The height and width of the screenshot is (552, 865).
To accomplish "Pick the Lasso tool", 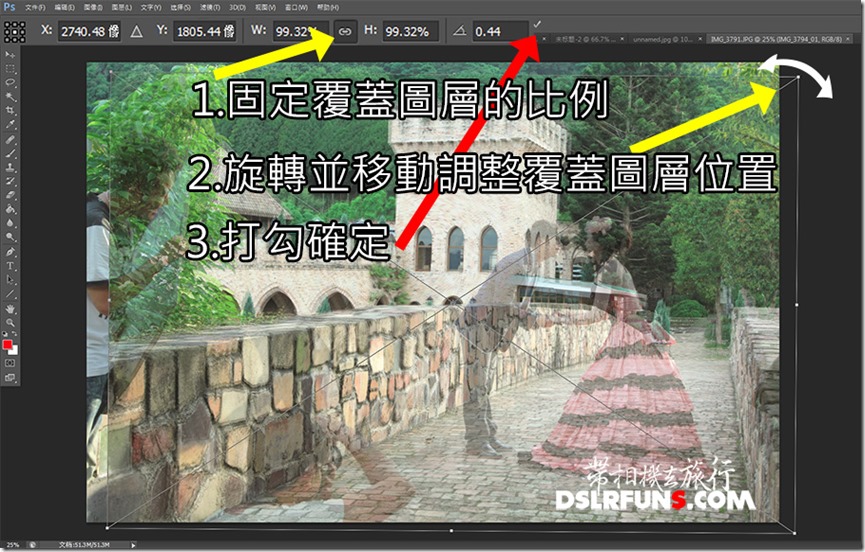I will coord(12,82).
